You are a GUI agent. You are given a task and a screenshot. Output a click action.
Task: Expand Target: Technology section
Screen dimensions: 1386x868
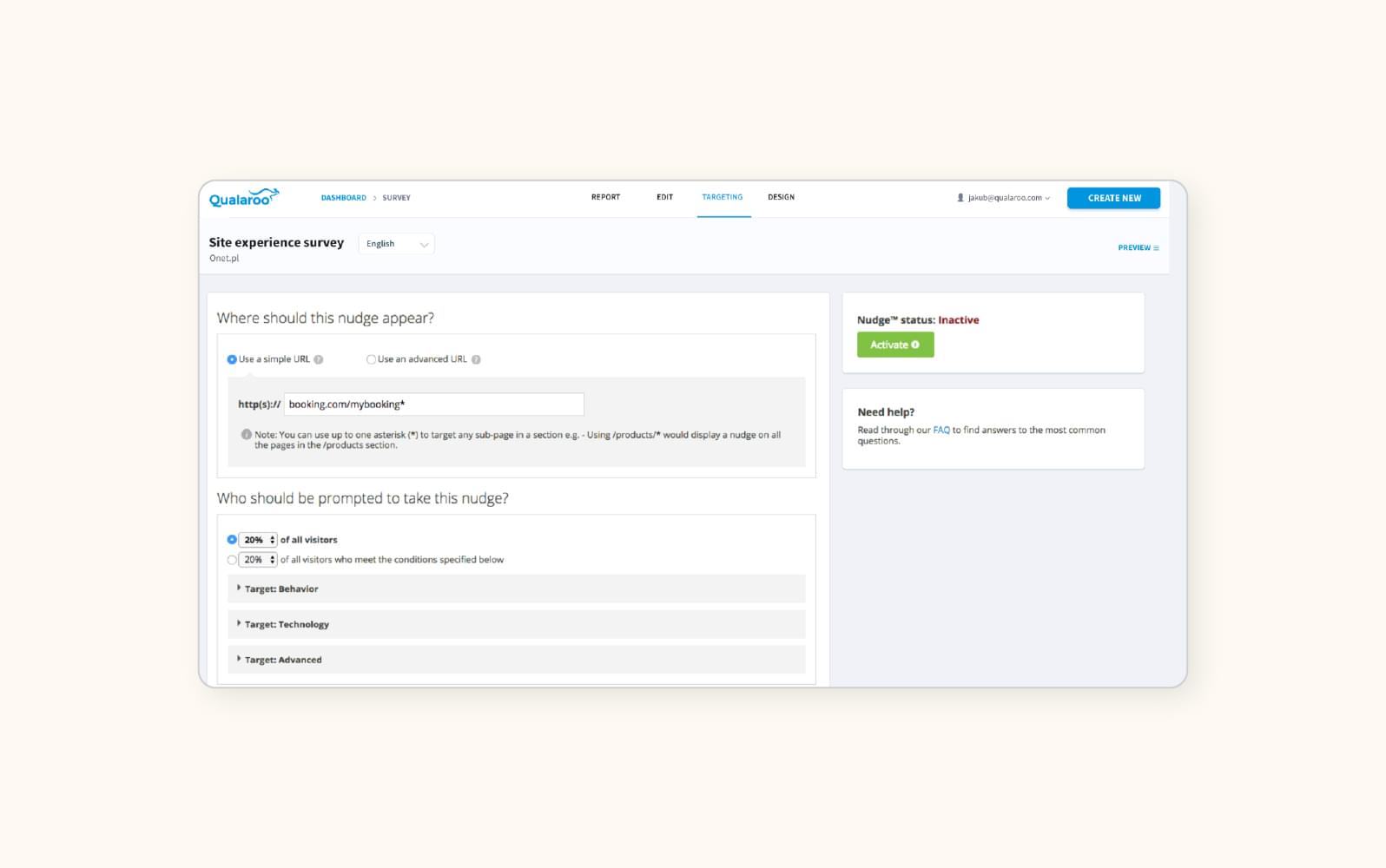516,624
